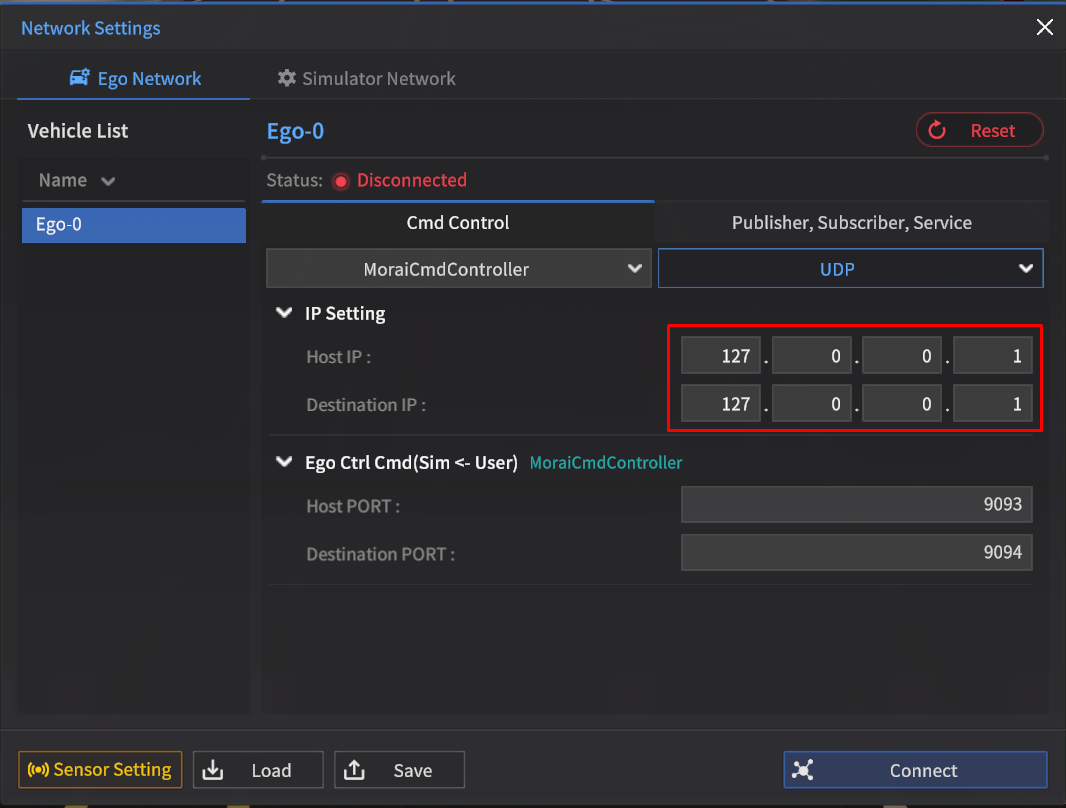This screenshot has height=808, width=1066.
Task: Reset the Ego-0 network settings
Action: click(979, 130)
